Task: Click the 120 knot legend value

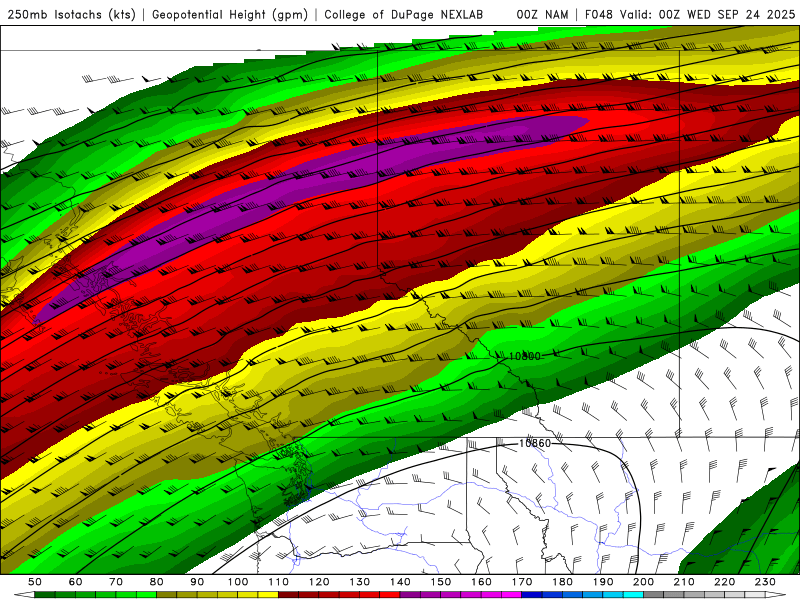Action: 319,582
